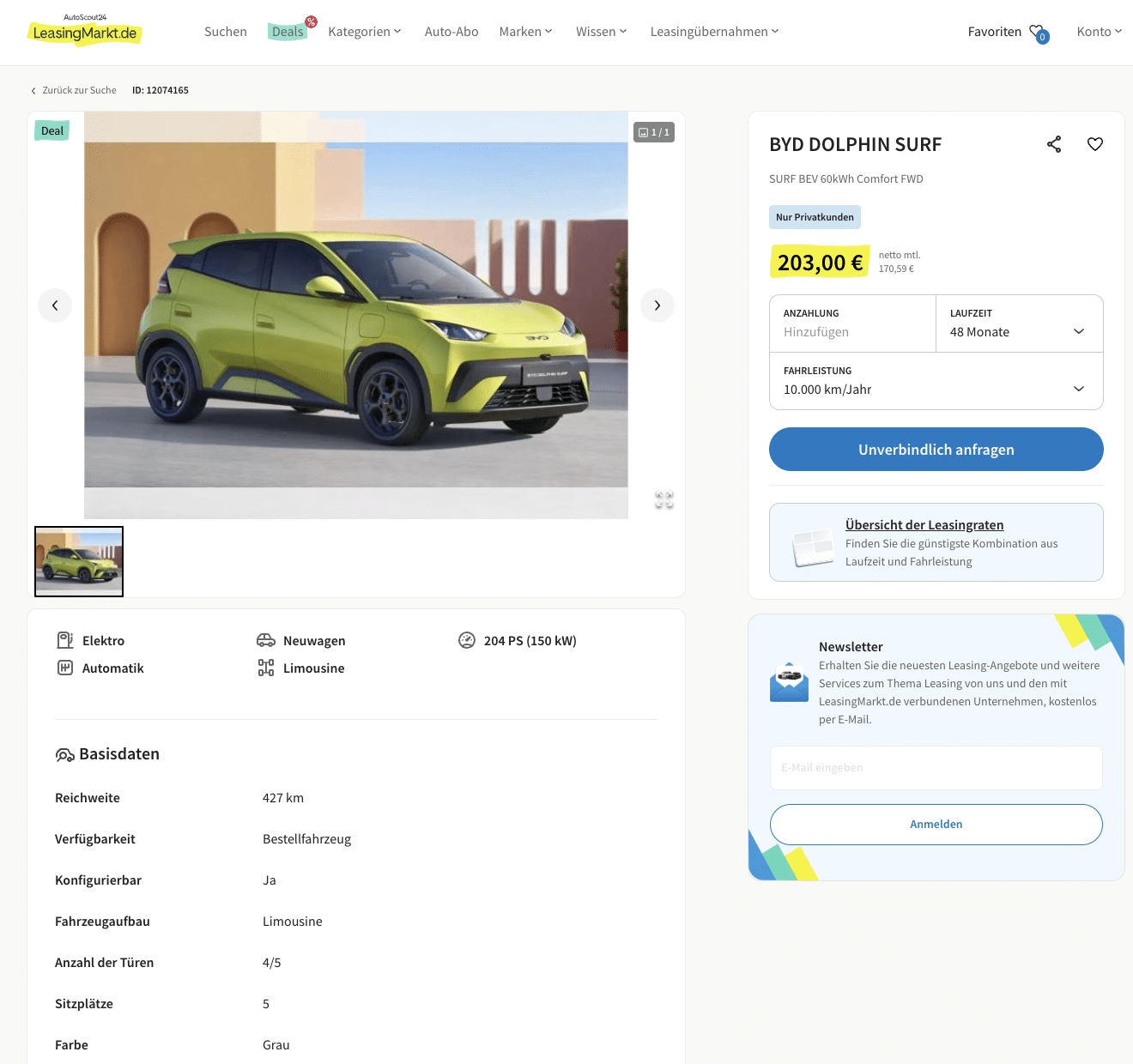
Task: Add the offer to favorites with heart
Action: 1095,144
